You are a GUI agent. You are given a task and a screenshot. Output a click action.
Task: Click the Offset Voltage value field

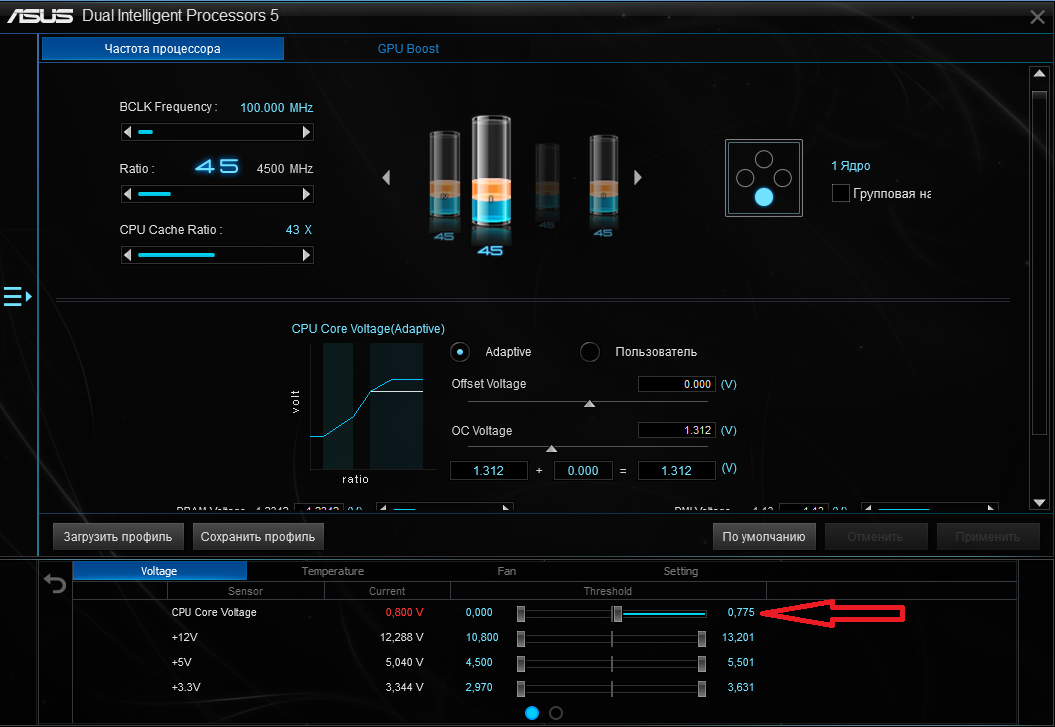click(676, 384)
